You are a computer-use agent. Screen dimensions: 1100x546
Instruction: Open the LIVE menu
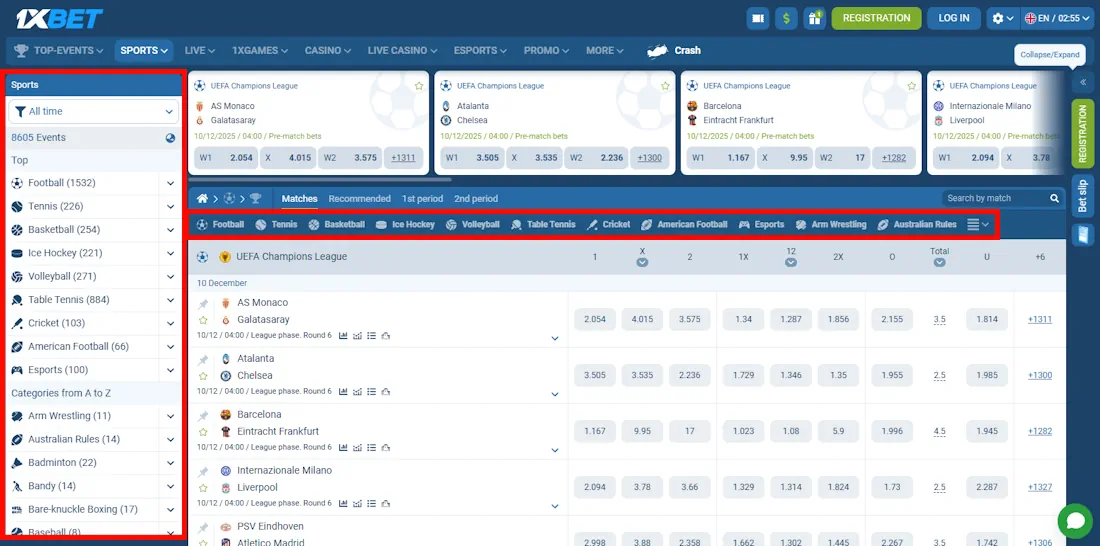click(x=200, y=51)
